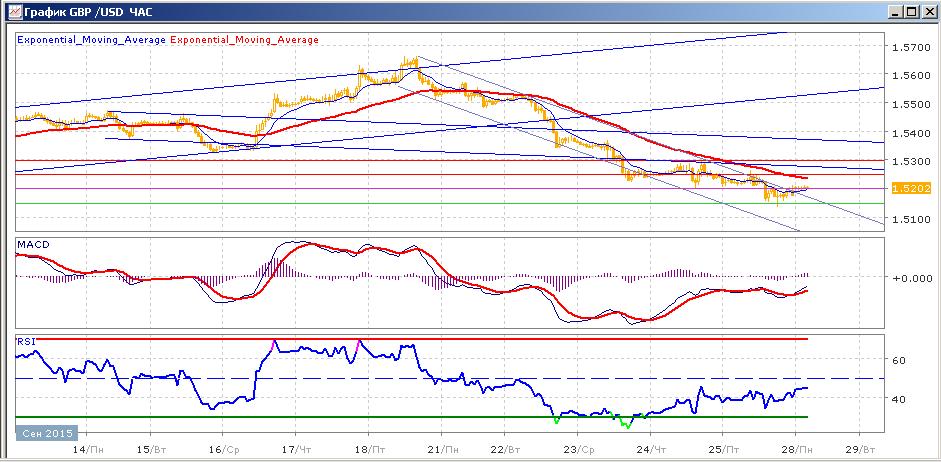Select the 18/Пт date marker

370,449
